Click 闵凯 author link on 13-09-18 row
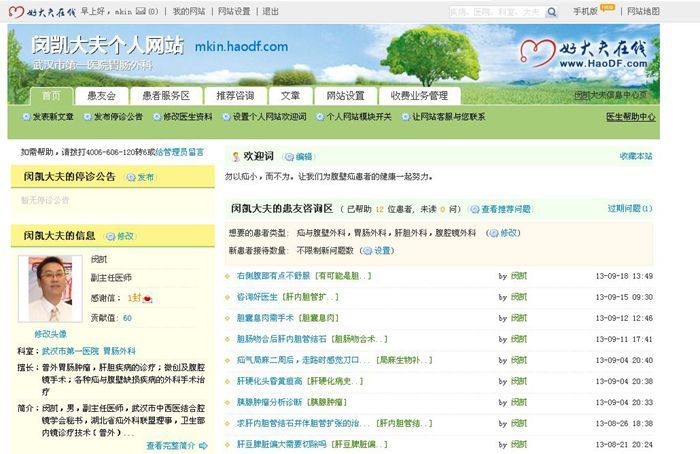This screenshot has width=700, height=454. point(519,276)
